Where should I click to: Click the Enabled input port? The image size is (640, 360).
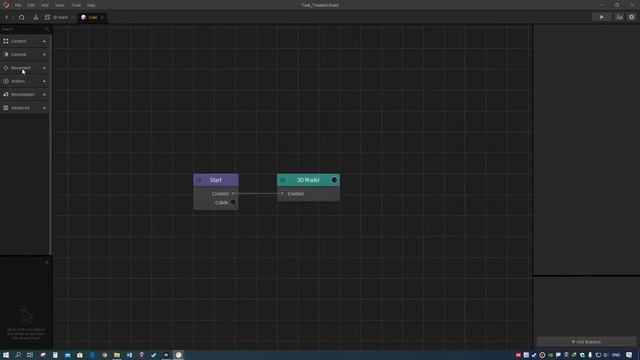pos(282,193)
